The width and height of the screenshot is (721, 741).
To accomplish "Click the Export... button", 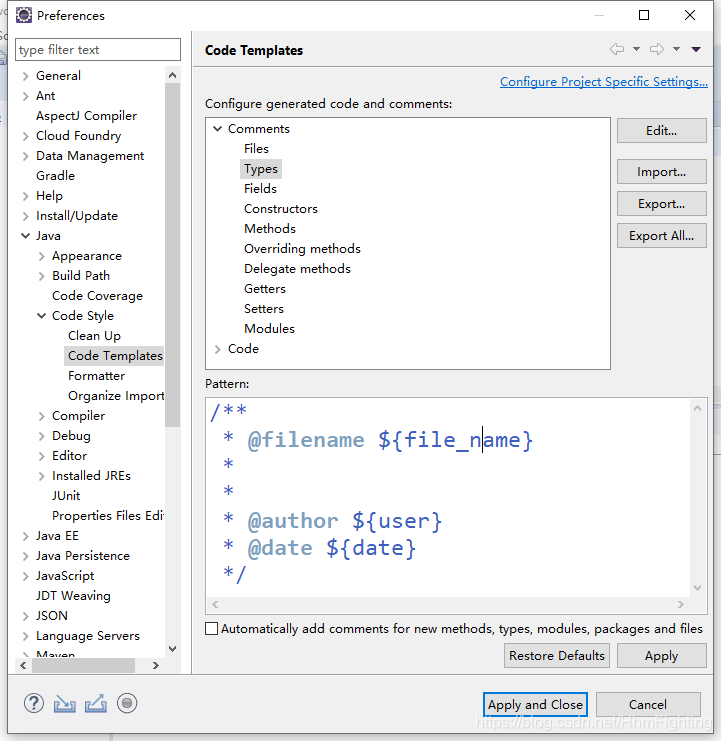I will 661,204.
